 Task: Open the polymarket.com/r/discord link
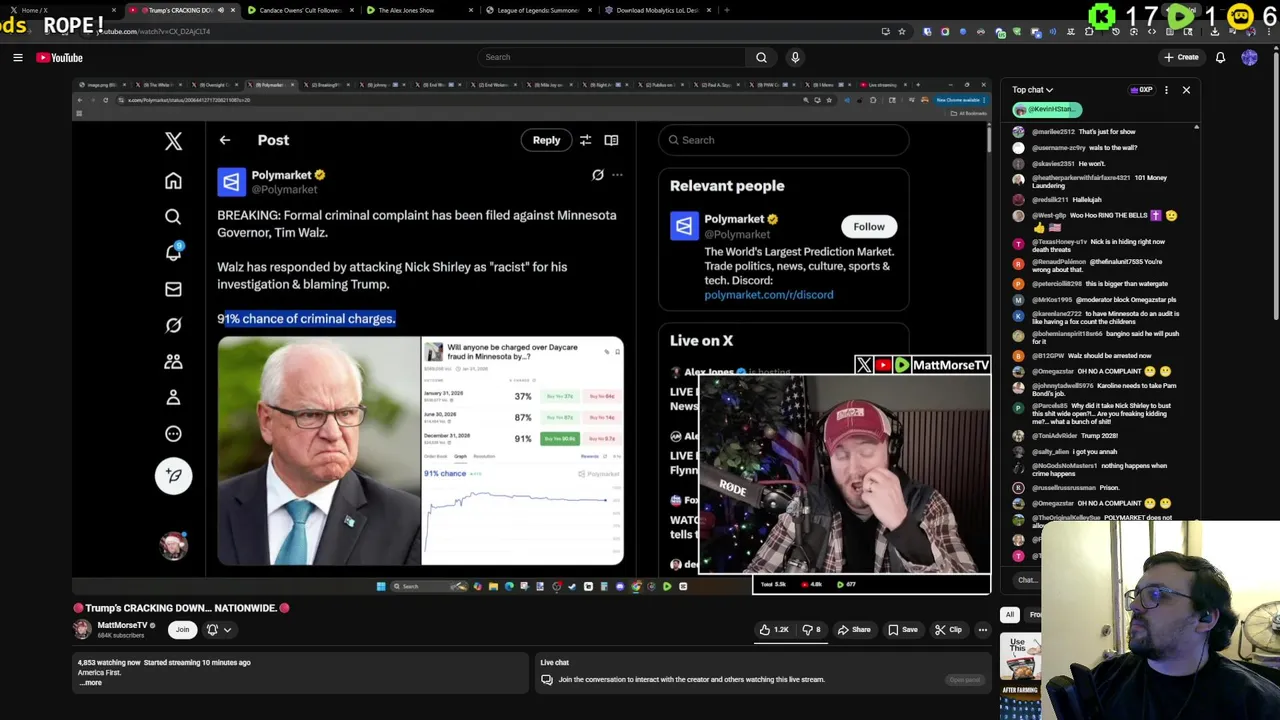768,295
